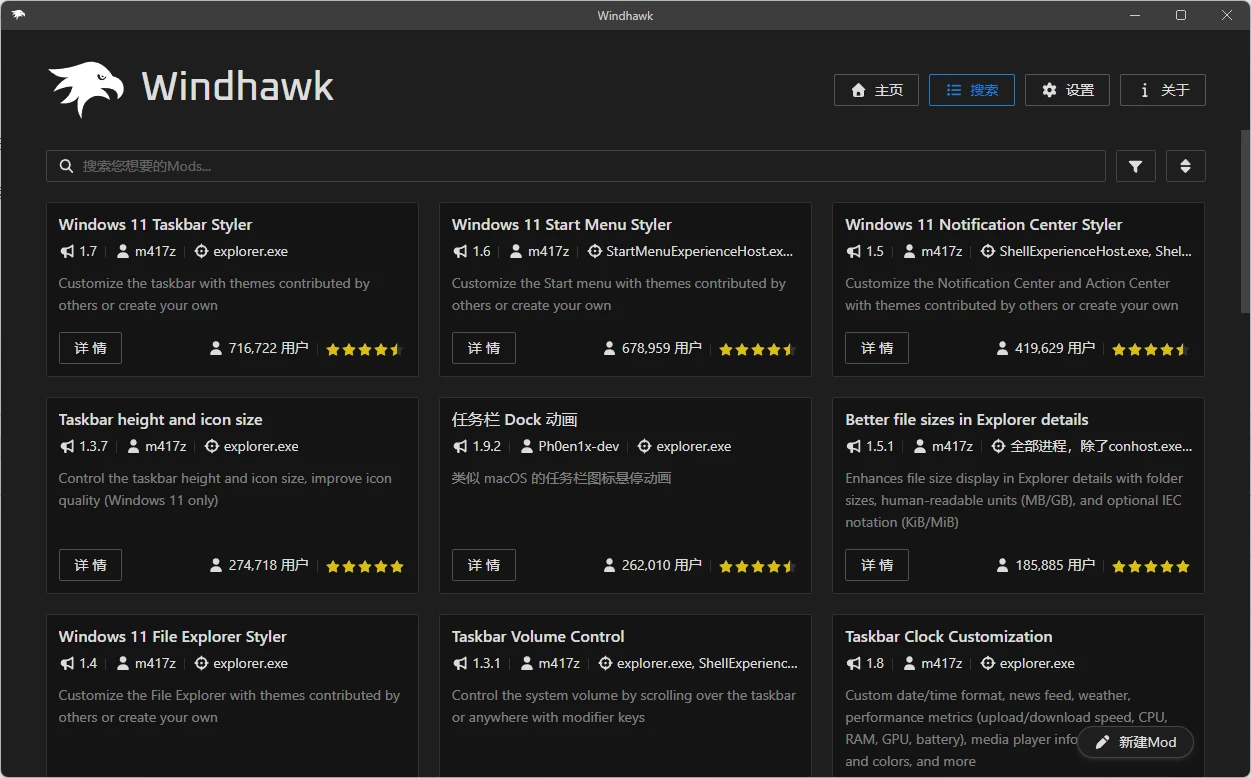Click Windows 11 Notification Center Styler title
The width and height of the screenshot is (1251, 778).
(x=983, y=224)
